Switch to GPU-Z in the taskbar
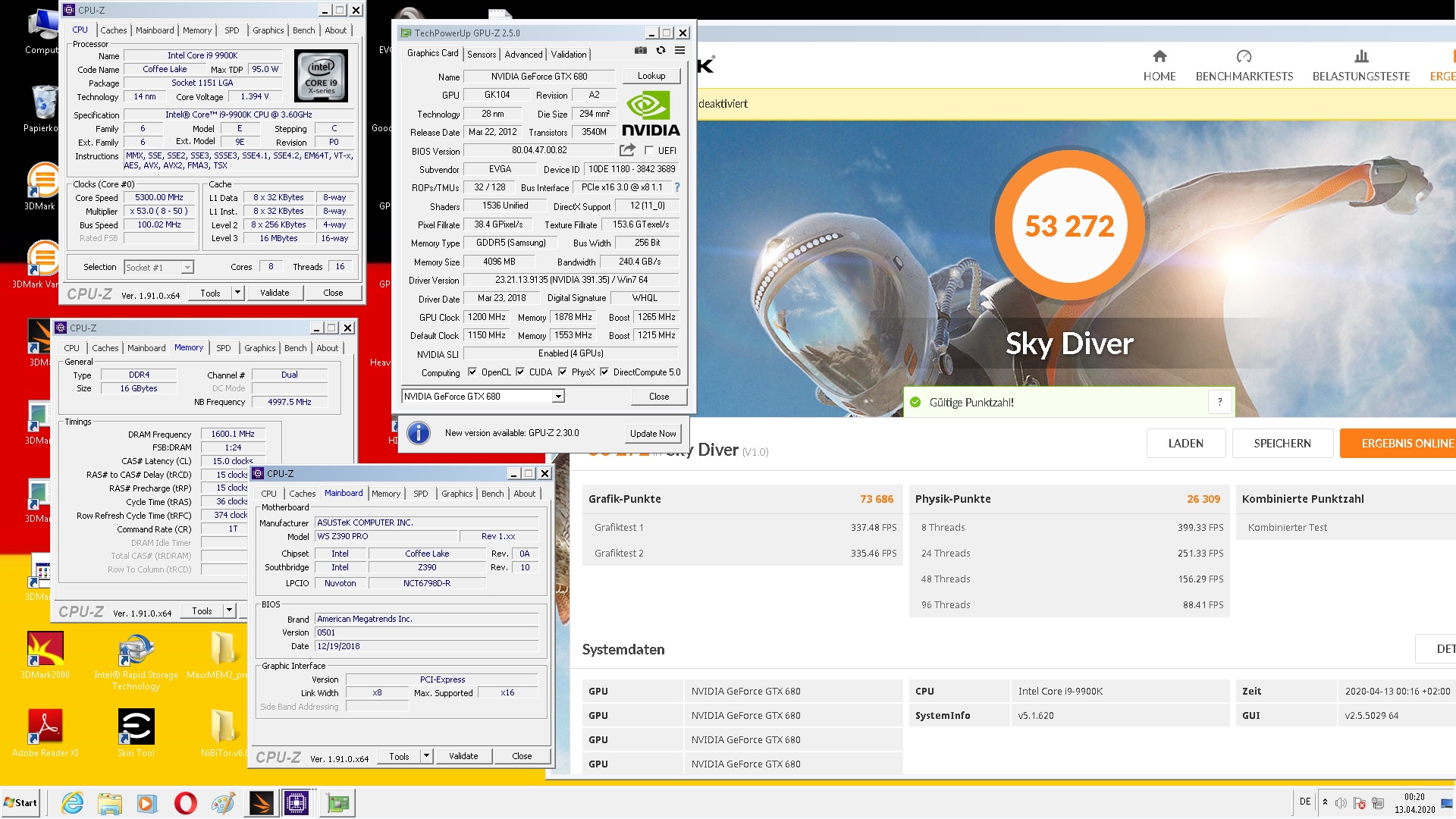The height and width of the screenshot is (819, 1456). tap(337, 803)
